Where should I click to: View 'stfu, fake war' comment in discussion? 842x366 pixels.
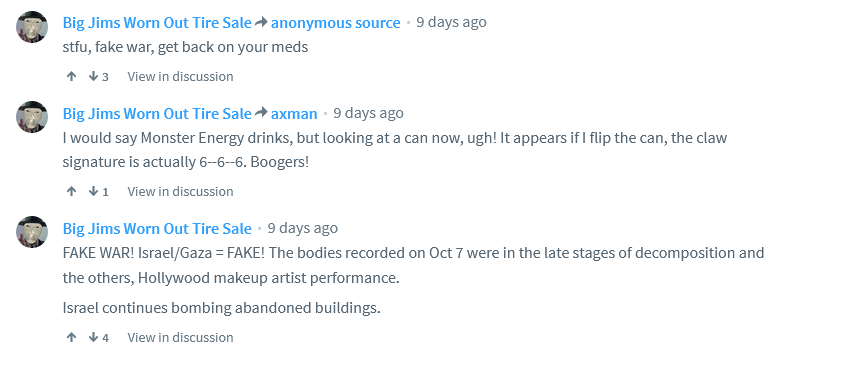(x=180, y=76)
